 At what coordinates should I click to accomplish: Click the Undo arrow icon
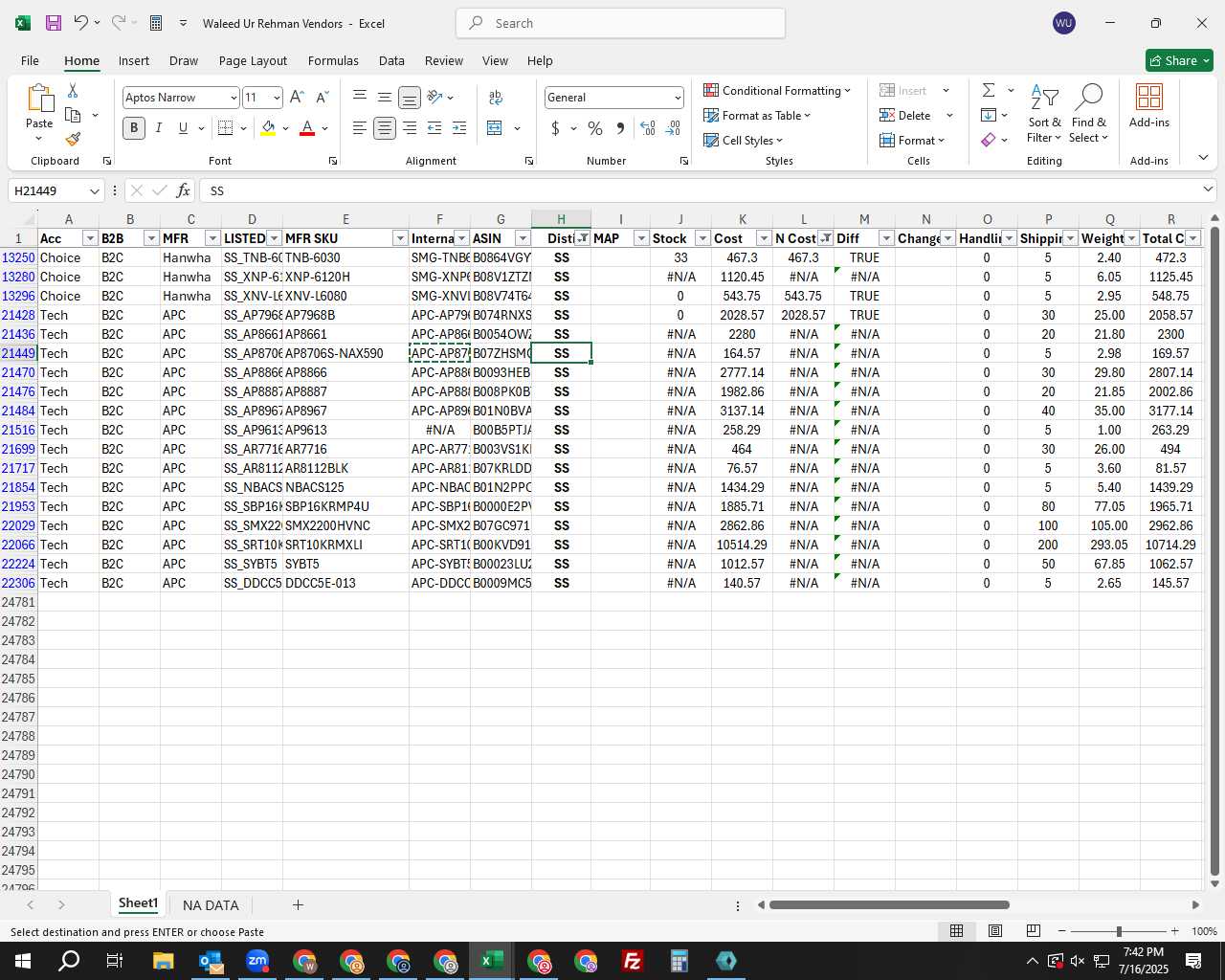tap(81, 23)
